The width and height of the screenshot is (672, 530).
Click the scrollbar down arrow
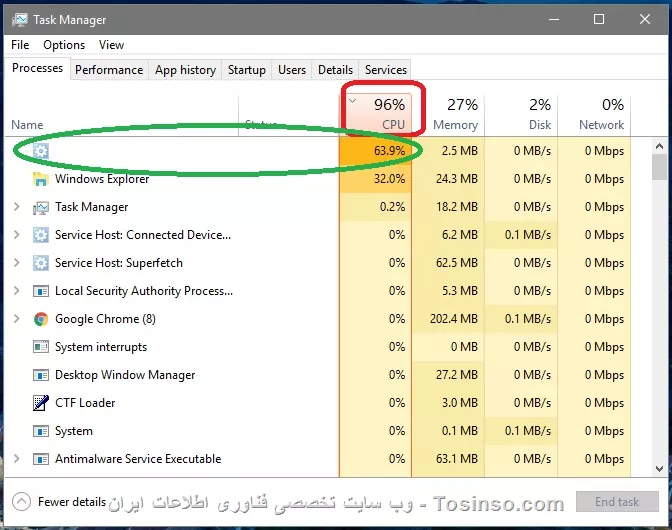tap(660, 469)
